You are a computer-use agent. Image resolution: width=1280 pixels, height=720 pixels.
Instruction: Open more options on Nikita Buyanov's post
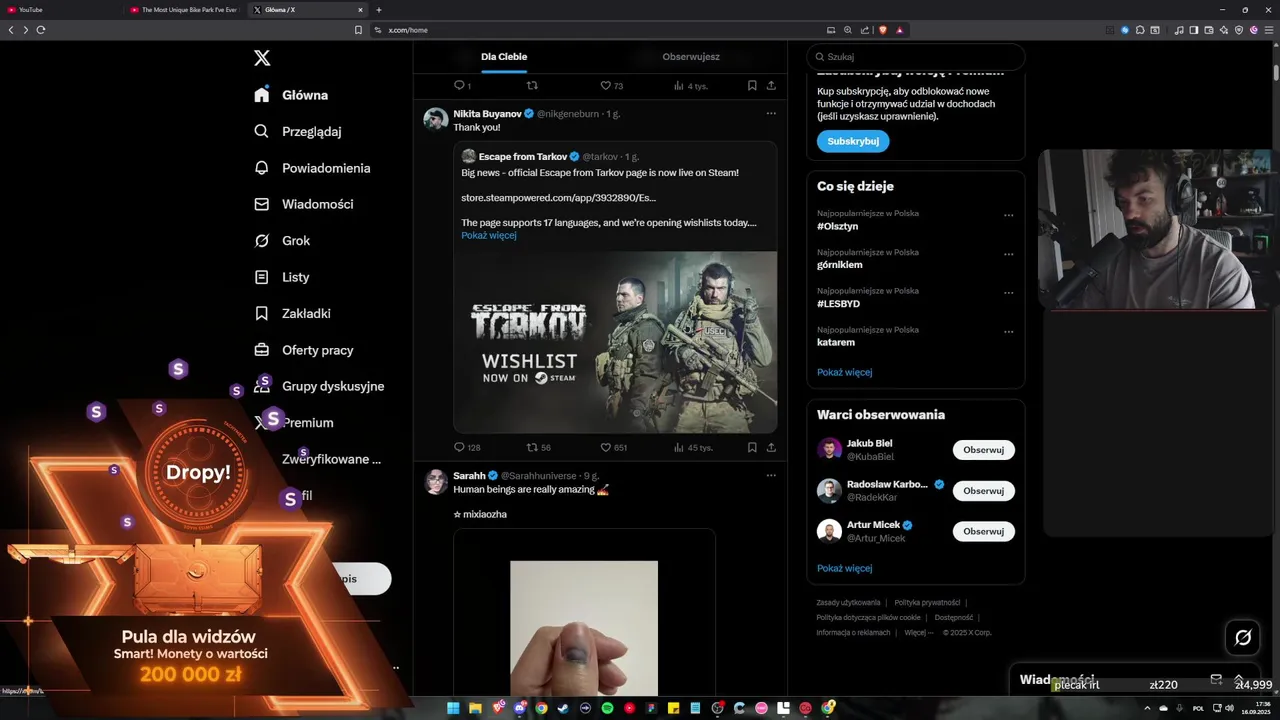771,113
